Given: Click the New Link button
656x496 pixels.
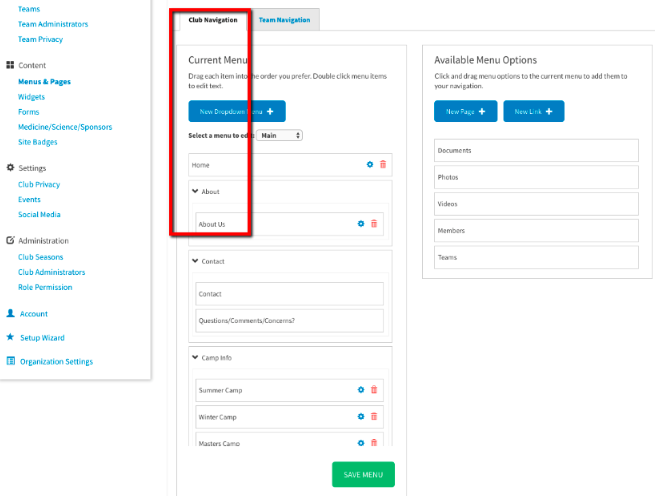Looking at the screenshot, I should tap(534, 112).
